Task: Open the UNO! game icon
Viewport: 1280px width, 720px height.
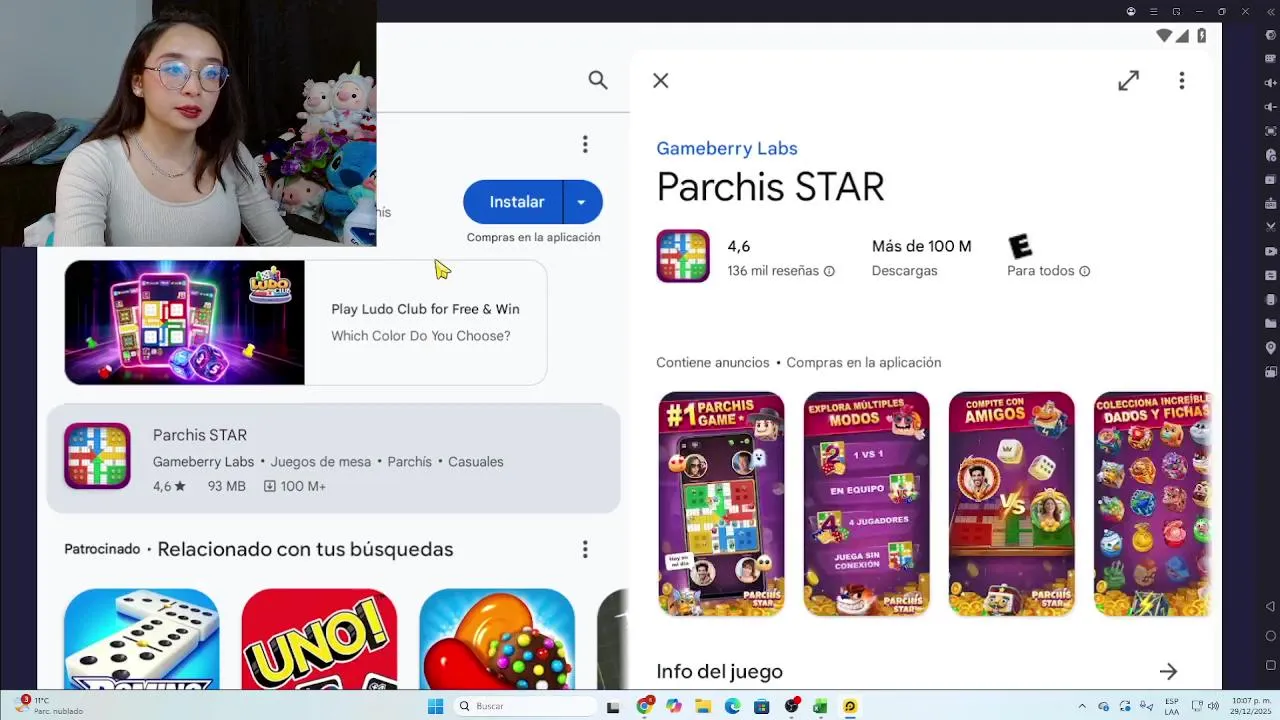Action: [x=319, y=638]
